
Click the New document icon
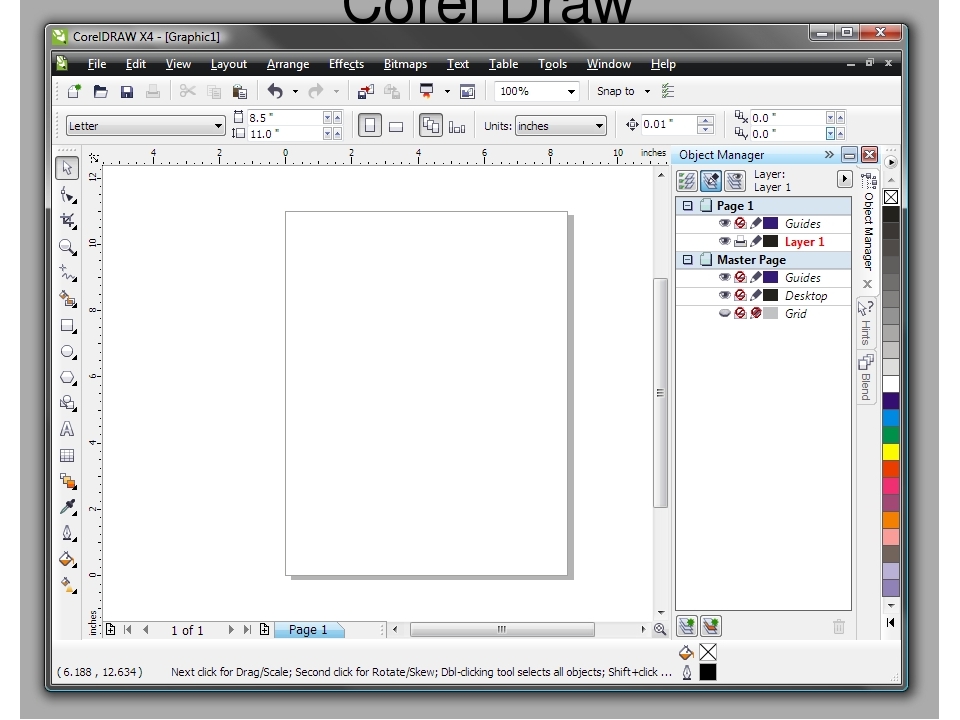(74, 92)
